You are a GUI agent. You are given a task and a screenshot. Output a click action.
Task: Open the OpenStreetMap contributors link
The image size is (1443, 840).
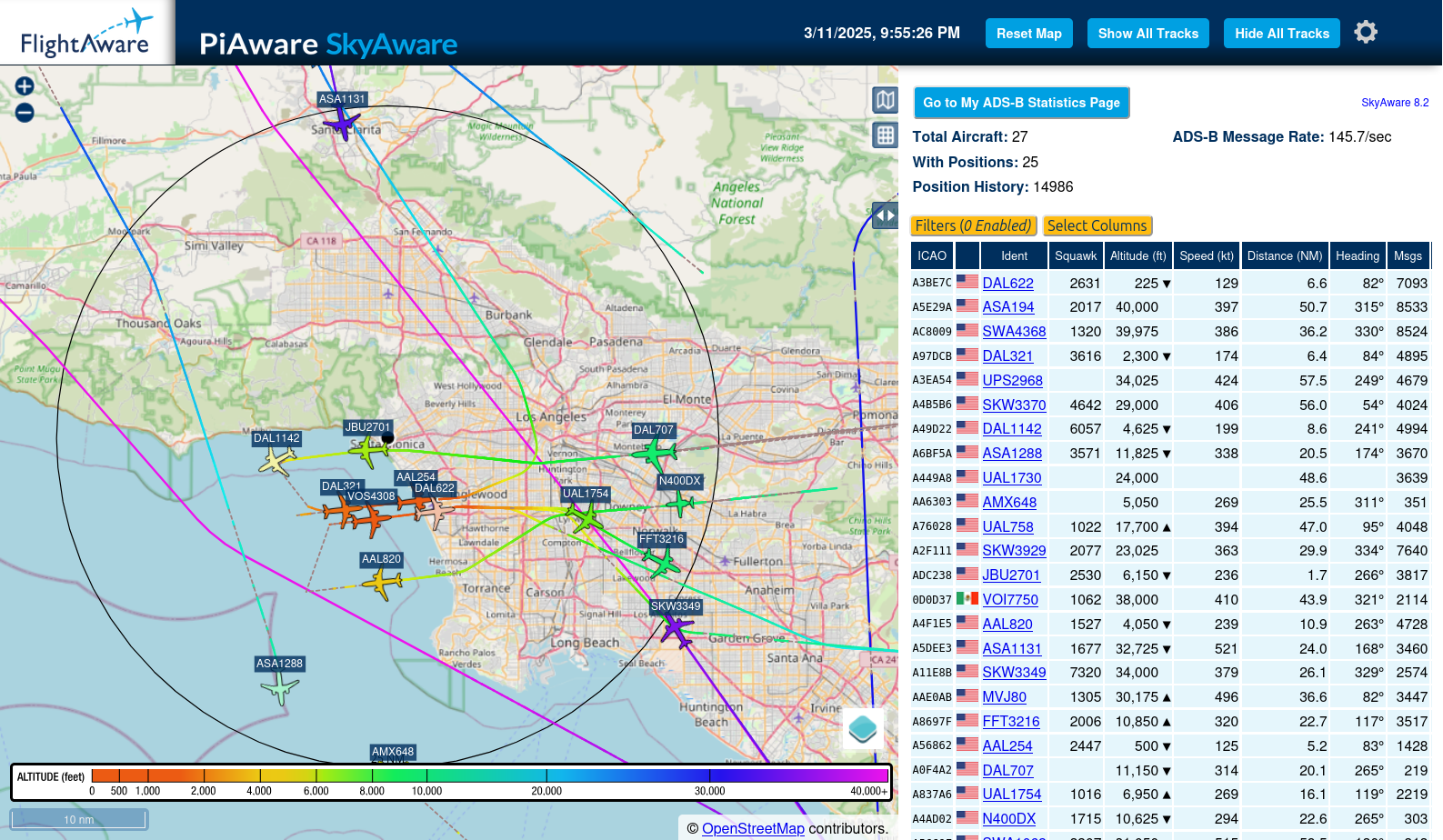pos(753,829)
